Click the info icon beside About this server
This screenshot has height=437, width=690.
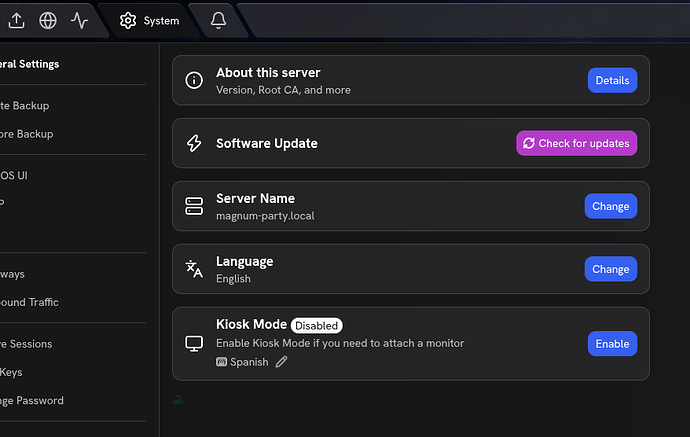pos(194,81)
